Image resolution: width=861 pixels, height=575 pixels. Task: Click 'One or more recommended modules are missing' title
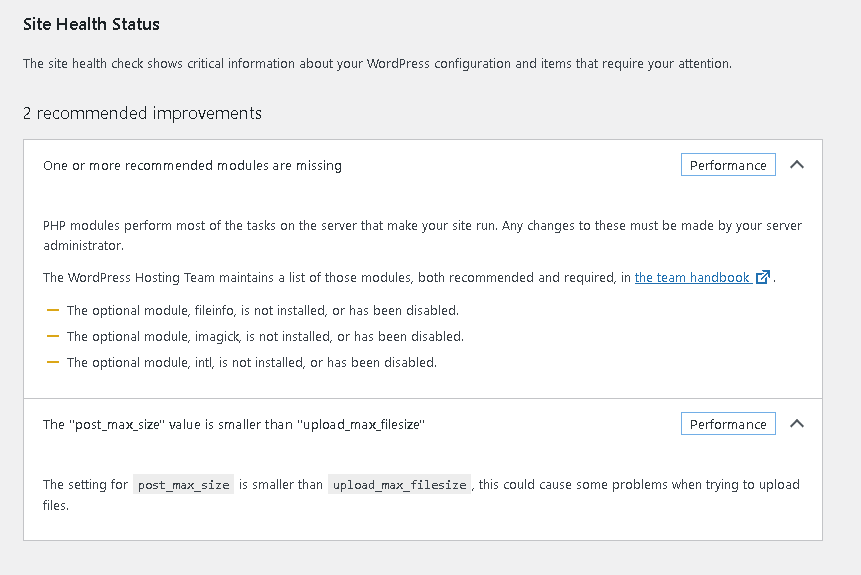point(192,166)
